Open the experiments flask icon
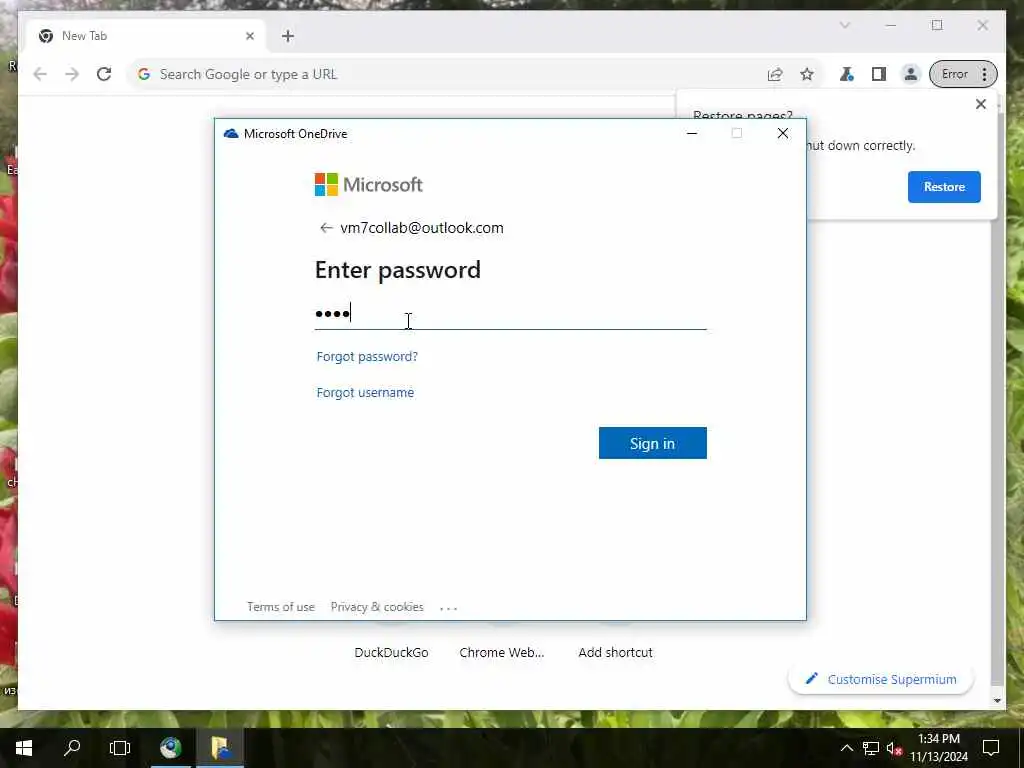The height and width of the screenshot is (768, 1024). (x=846, y=74)
